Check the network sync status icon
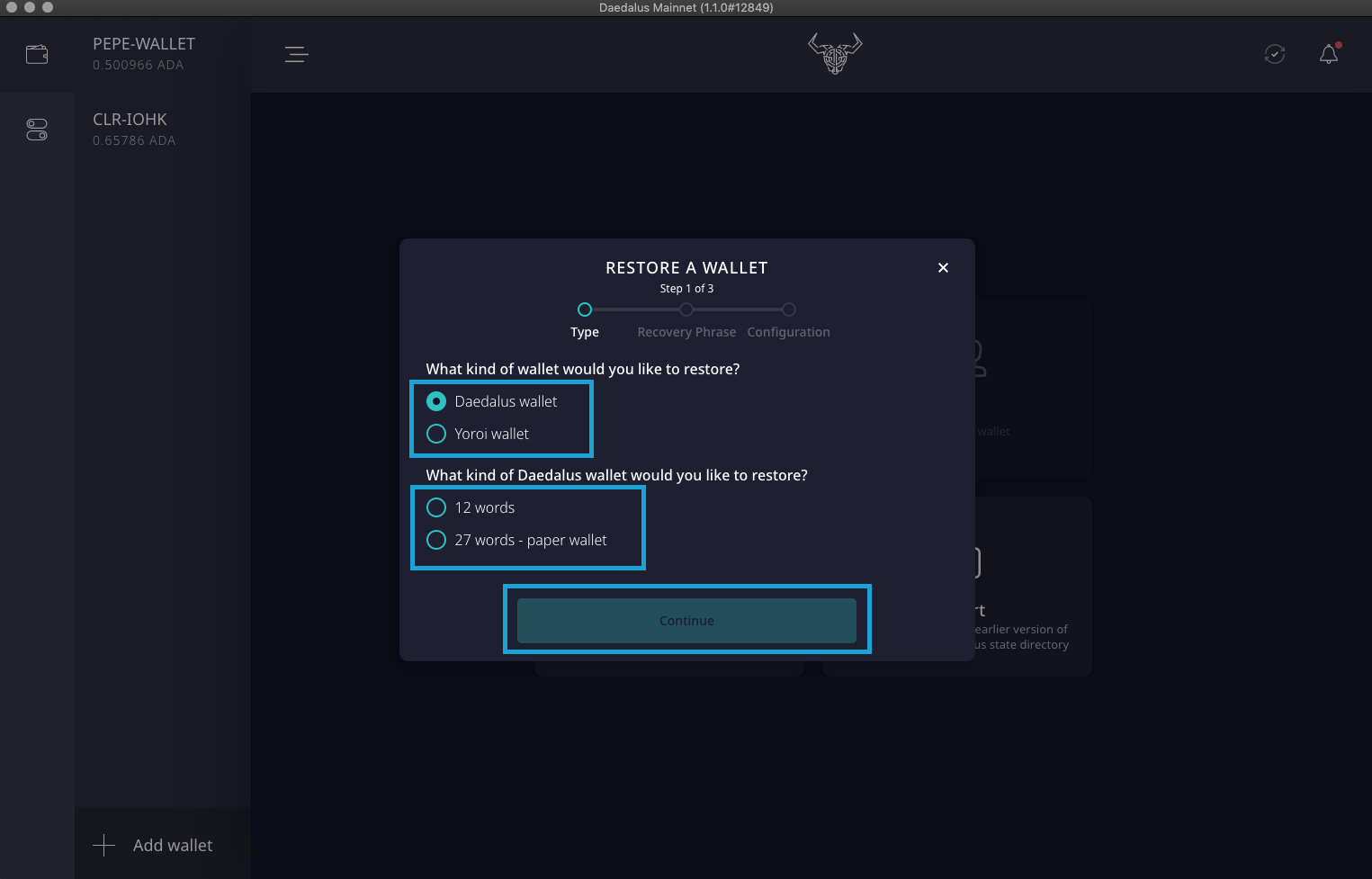The image size is (1372, 879). coord(1275,54)
